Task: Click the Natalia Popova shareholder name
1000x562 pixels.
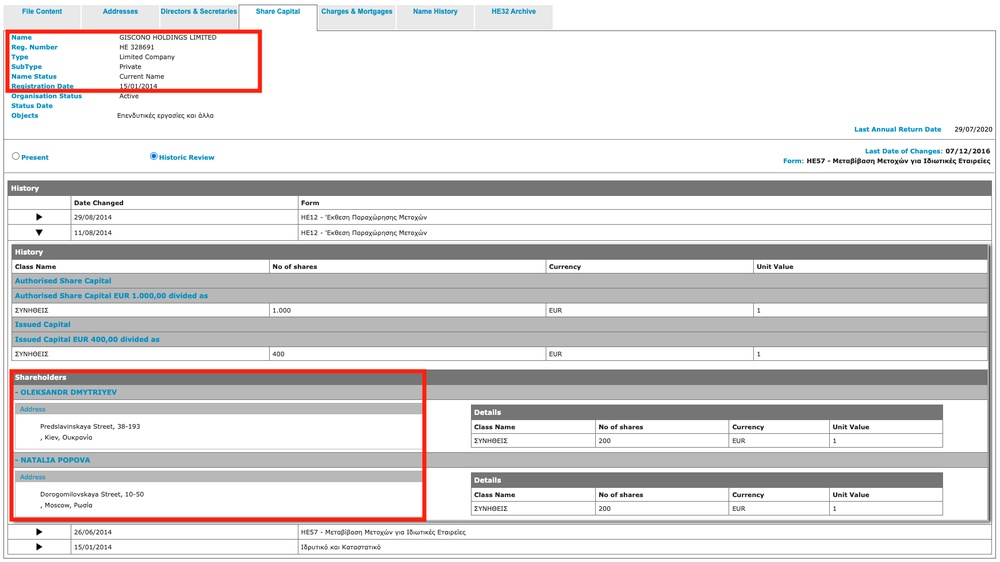Action: click(x=55, y=460)
